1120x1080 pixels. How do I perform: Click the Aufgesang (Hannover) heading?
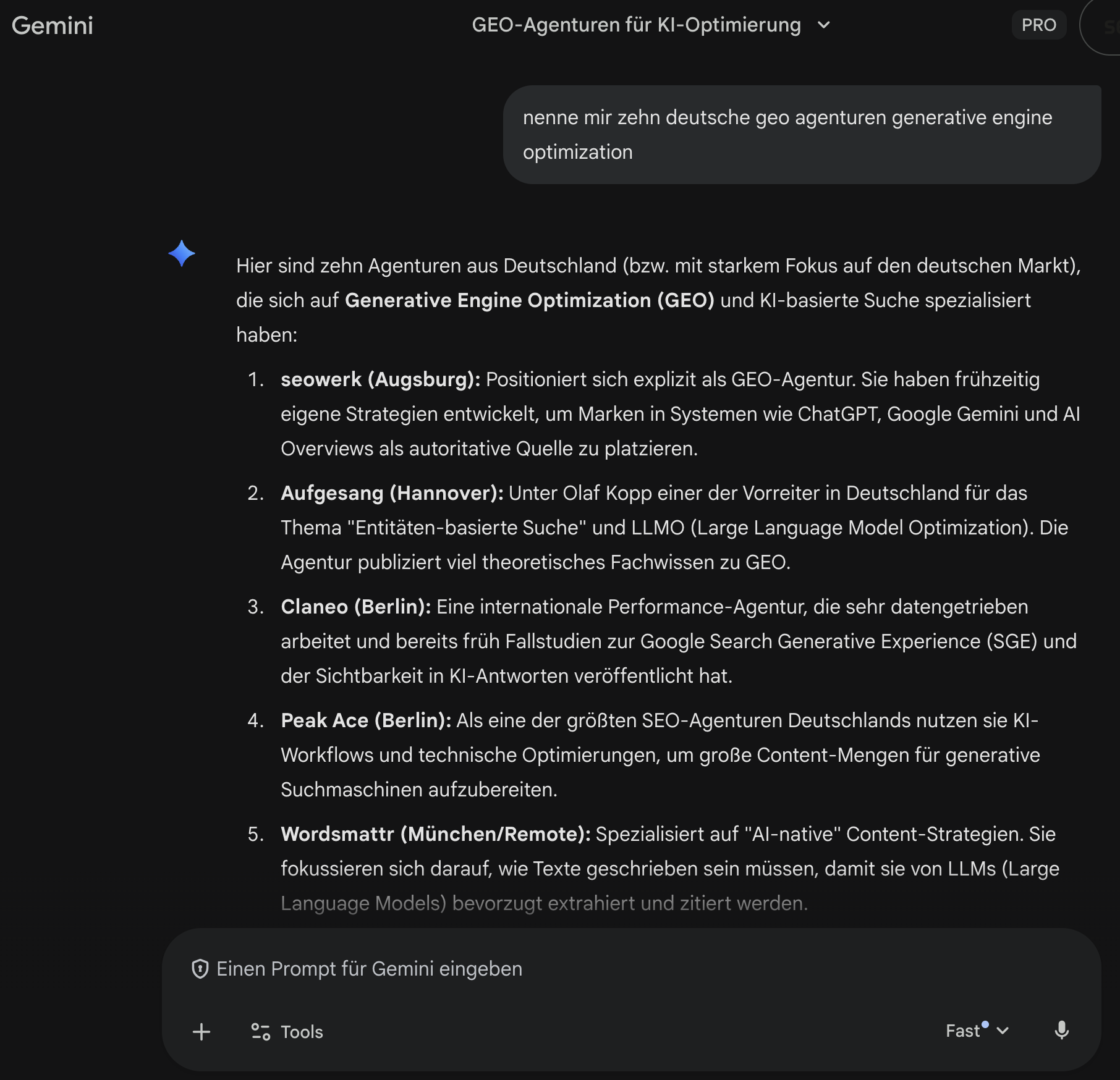392,493
